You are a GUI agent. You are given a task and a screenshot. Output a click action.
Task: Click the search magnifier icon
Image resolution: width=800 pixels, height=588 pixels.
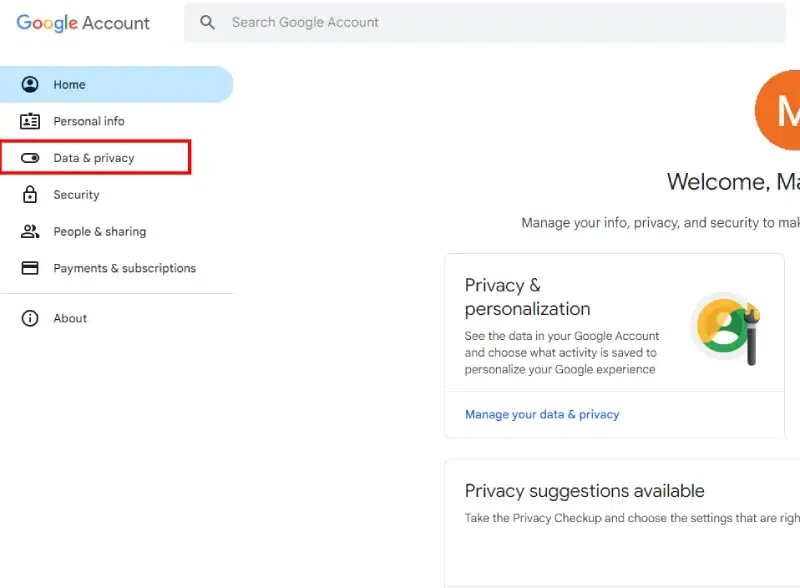tap(207, 22)
